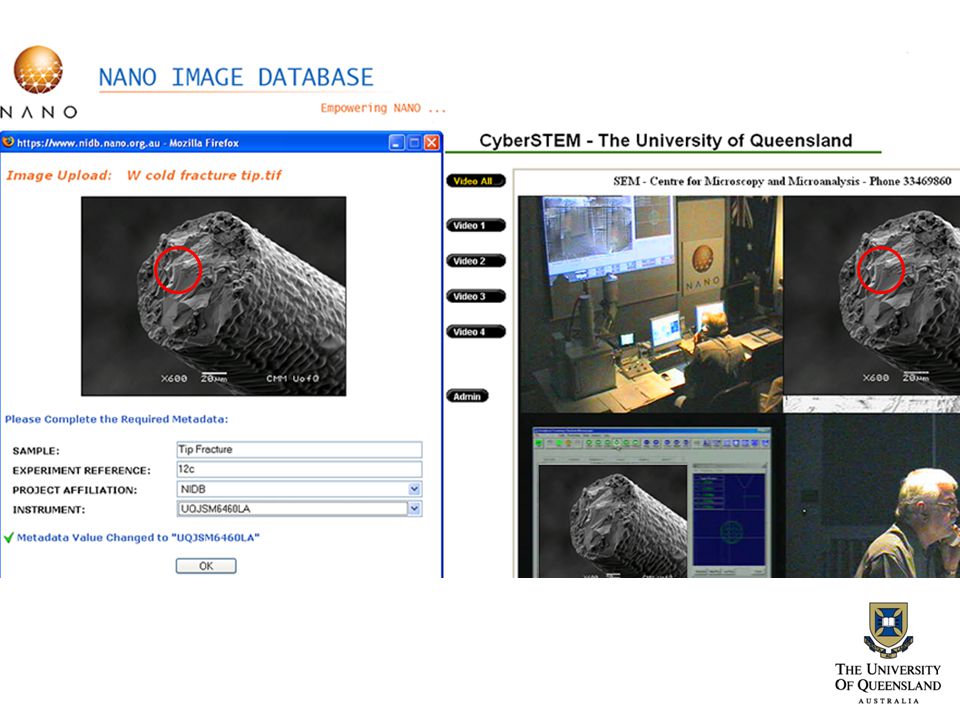Click the CyberSTEM page title
This screenshot has height=720, width=960.
[x=666, y=140]
